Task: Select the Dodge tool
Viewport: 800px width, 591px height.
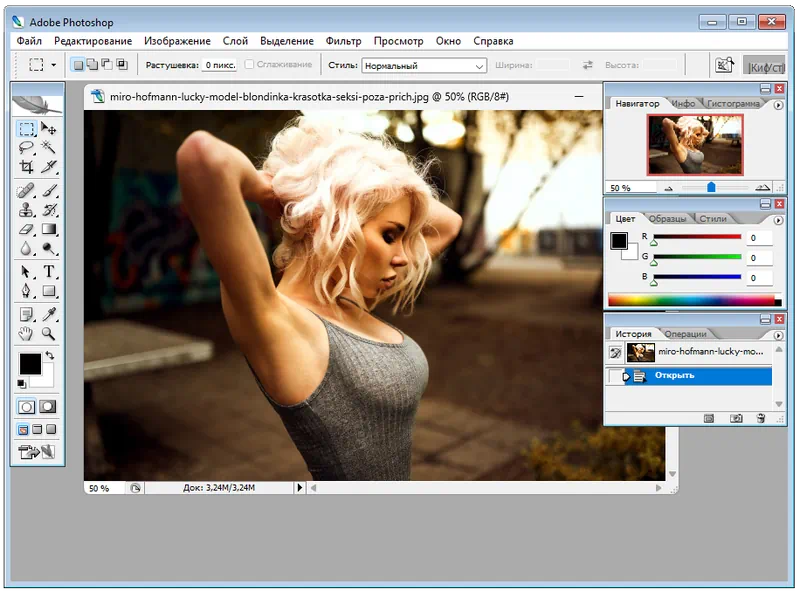Action: tap(49, 249)
